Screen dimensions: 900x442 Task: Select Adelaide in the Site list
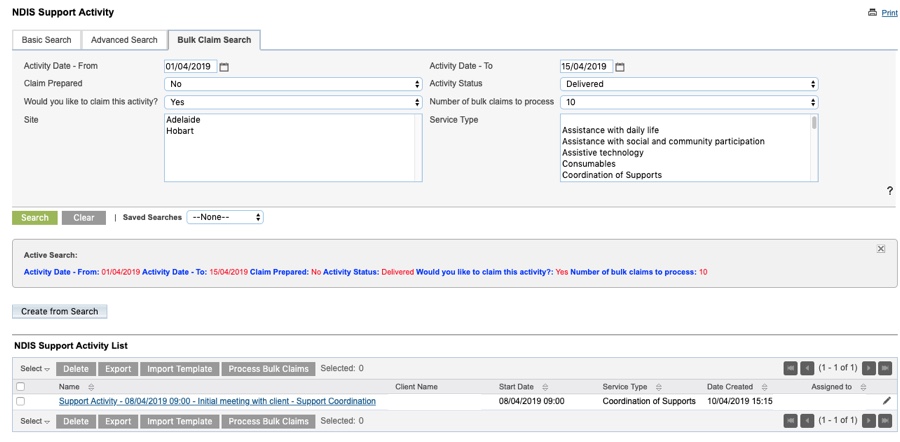(x=184, y=120)
